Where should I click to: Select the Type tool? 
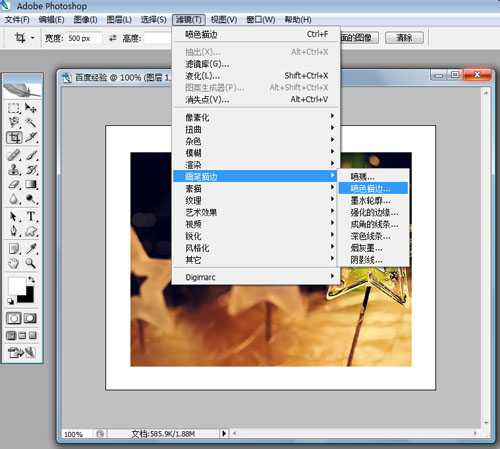[x=31, y=217]
